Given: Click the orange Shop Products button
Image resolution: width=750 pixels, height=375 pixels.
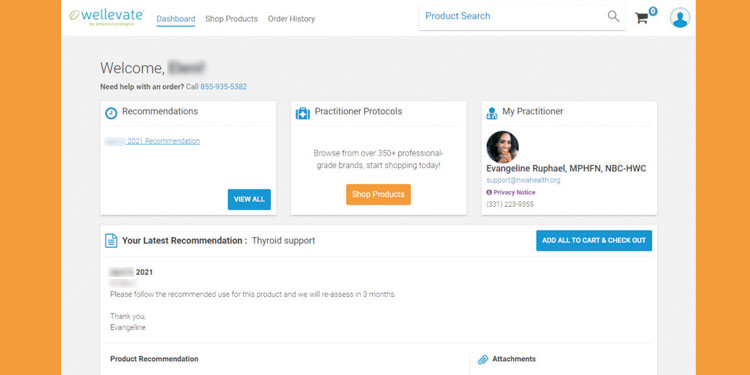Looking at the screenshot, I should point(378,195).
